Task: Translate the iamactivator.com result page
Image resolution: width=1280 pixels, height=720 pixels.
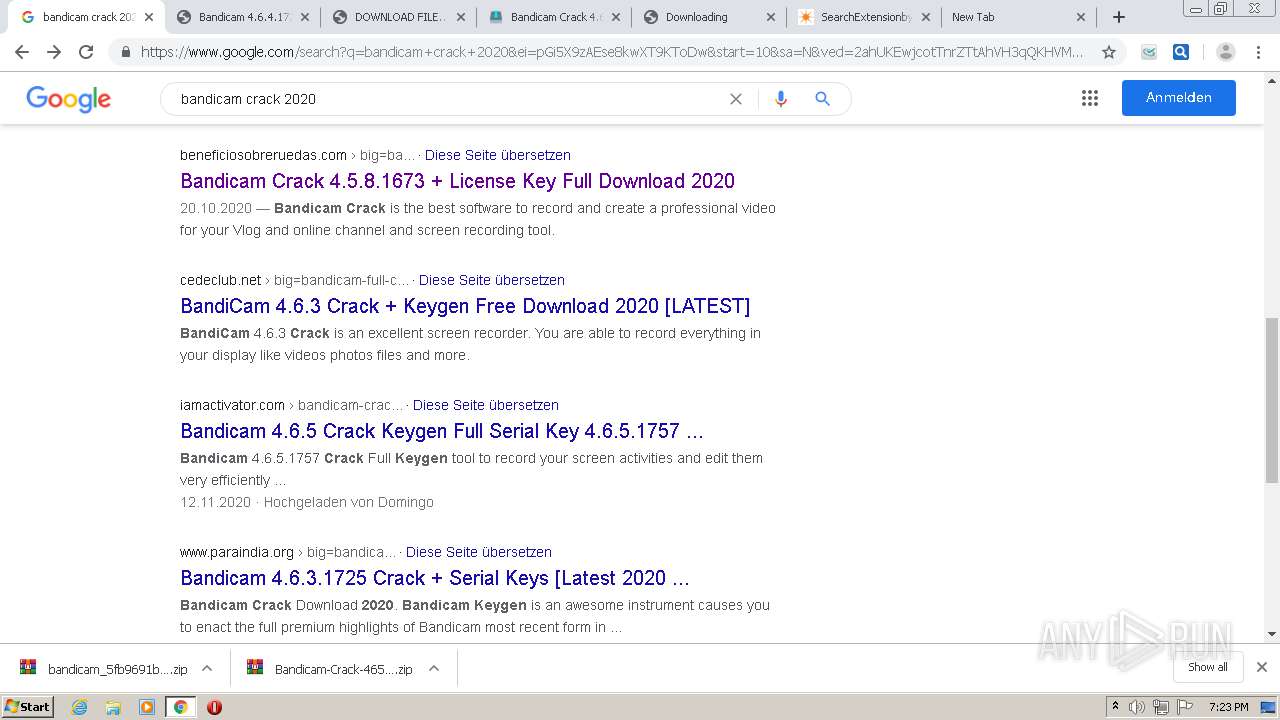Action: pyautogui.click(x=486, y=405)
